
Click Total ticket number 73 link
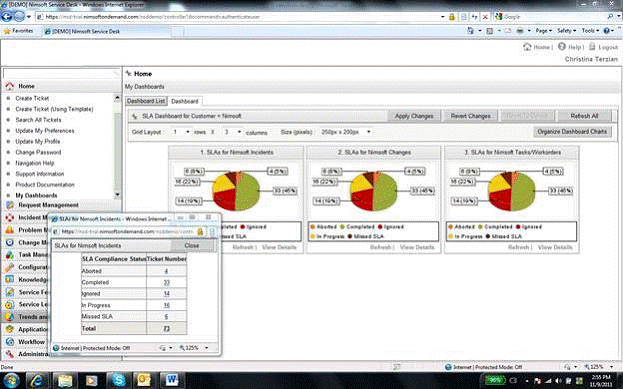(166, 328)
